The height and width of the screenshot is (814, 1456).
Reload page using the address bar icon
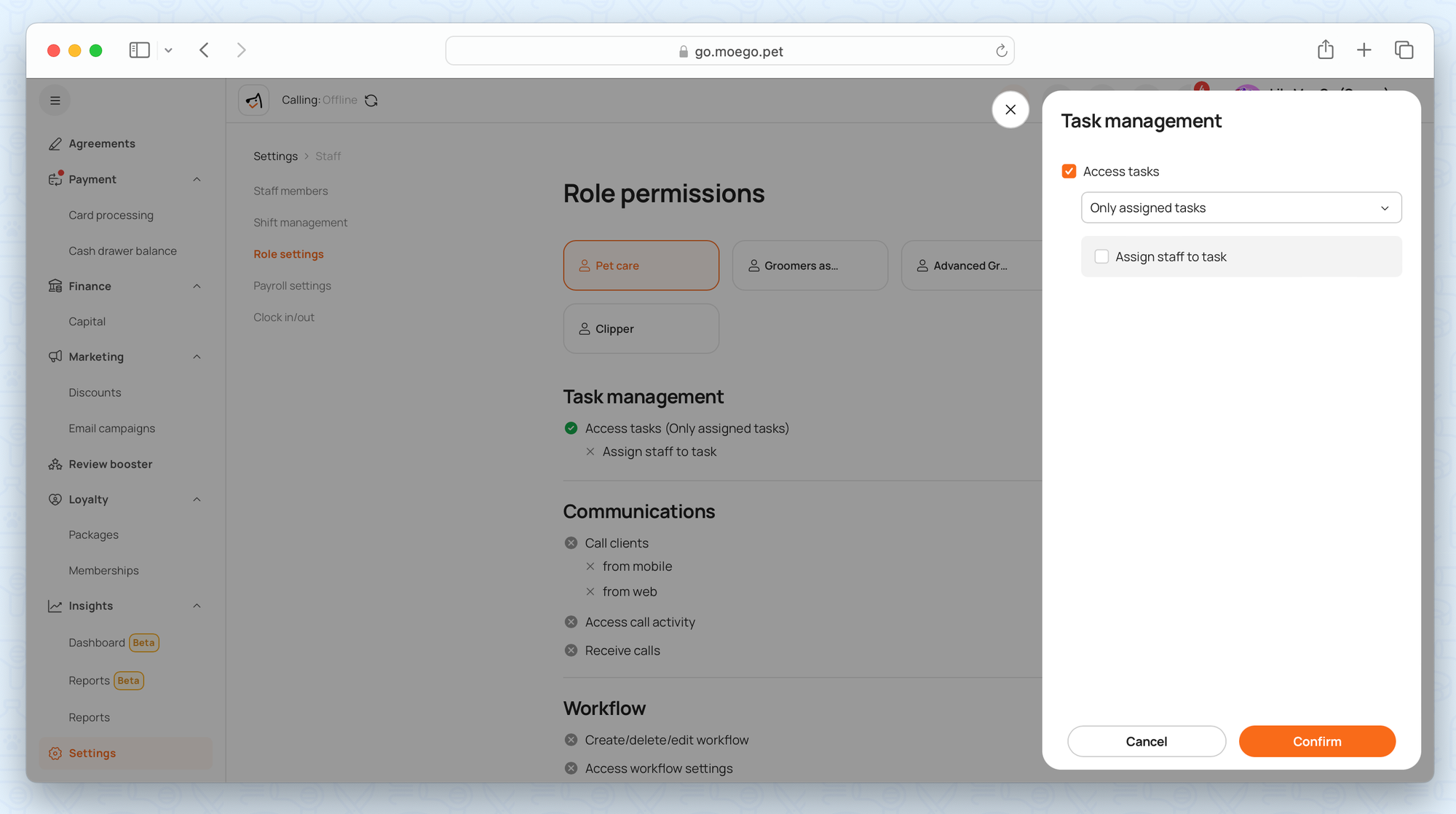1001,51
